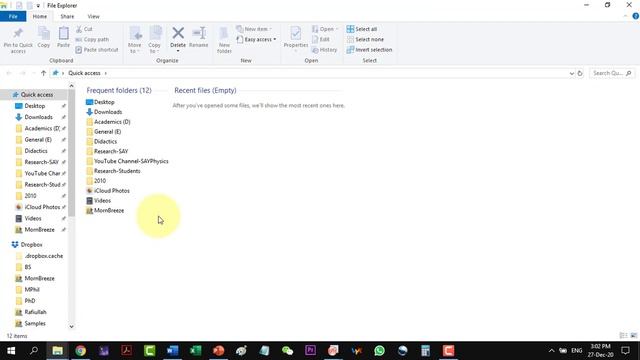This screenshot has width=640, height=360.
Task: Expand the Open command dropdown arrow
Action: tap(337, 29)
